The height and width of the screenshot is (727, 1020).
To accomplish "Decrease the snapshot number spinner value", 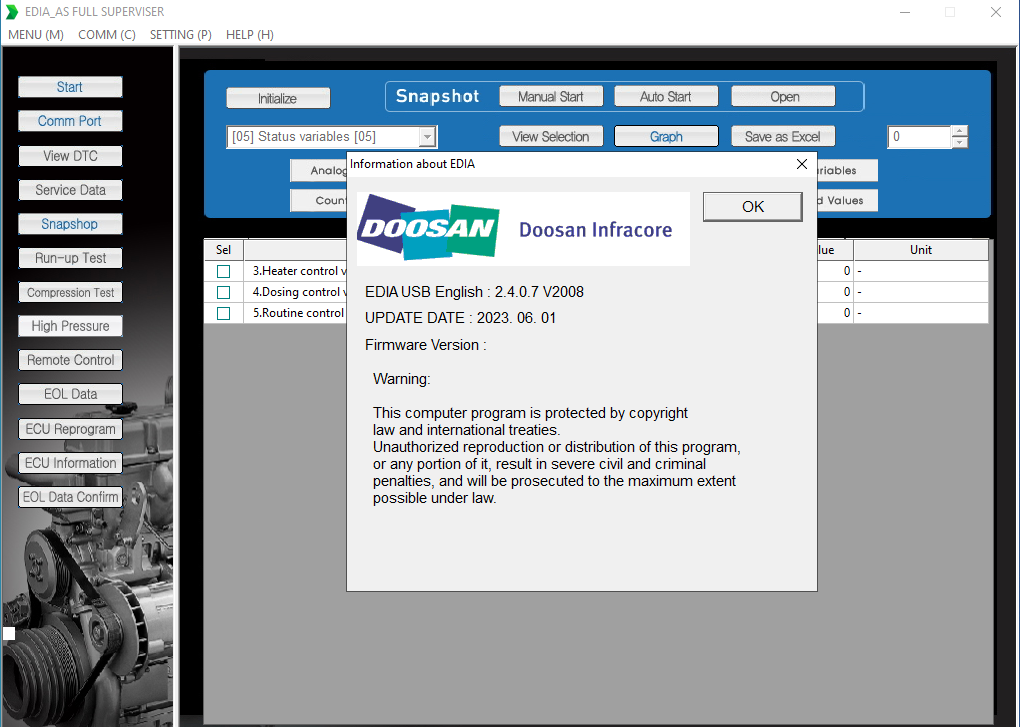I will click(x=960, y=142).
